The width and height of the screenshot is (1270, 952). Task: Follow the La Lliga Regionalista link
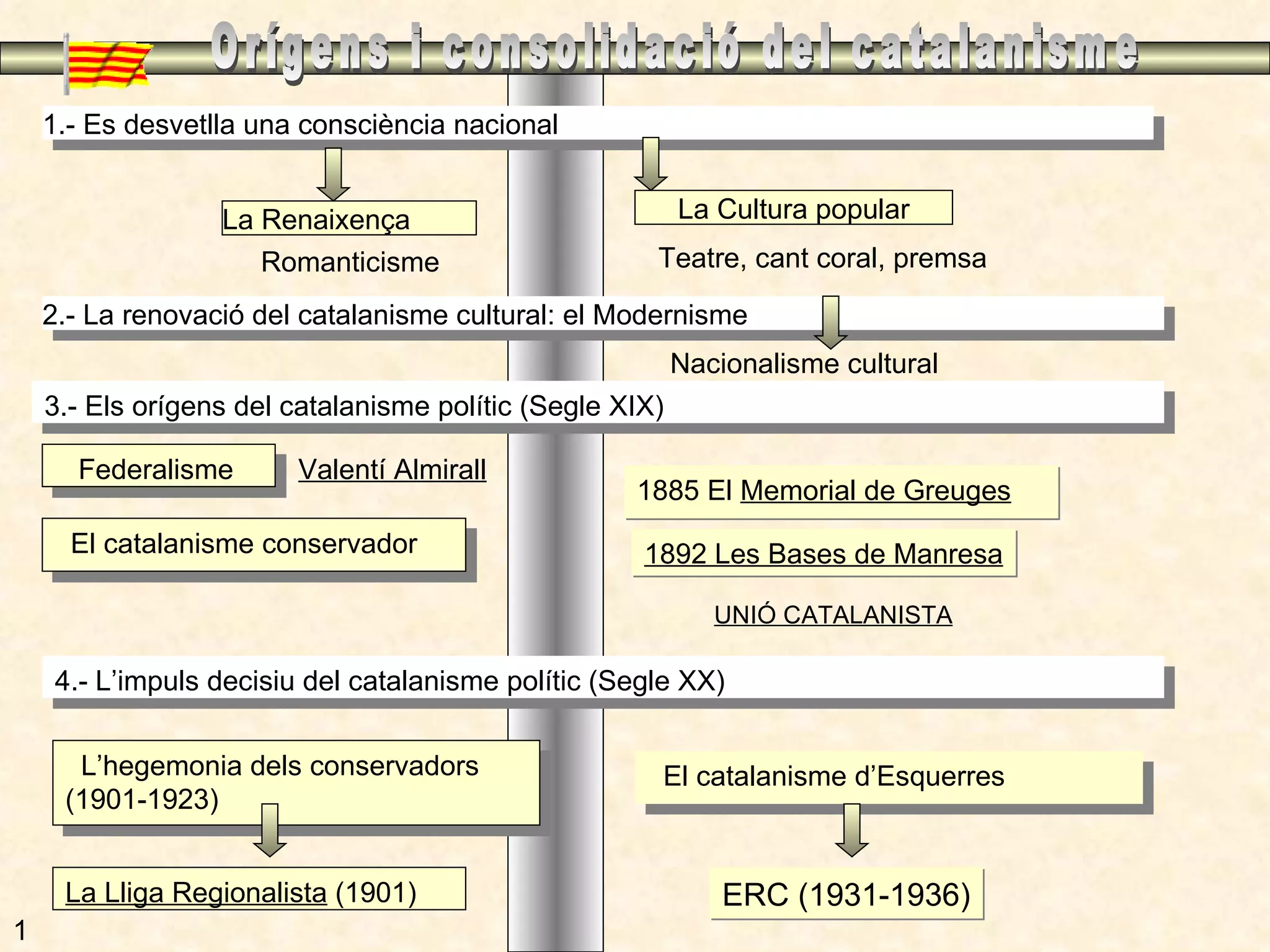click(x=196, y=893)
